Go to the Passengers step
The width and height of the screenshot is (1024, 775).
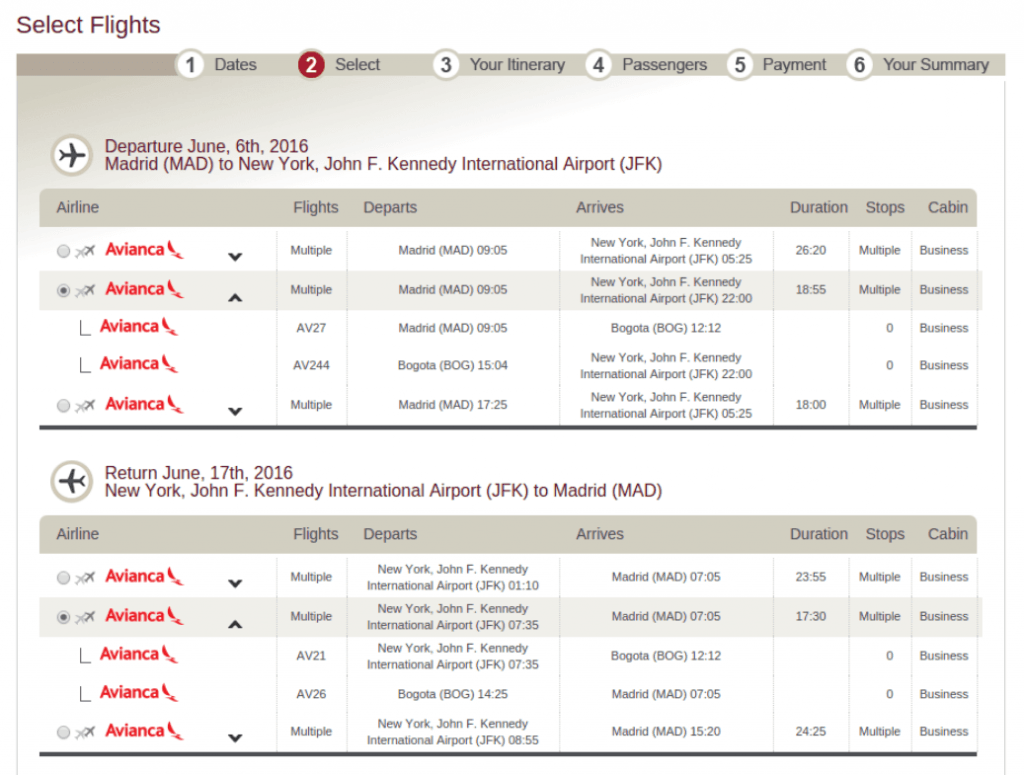click(664, 65)
